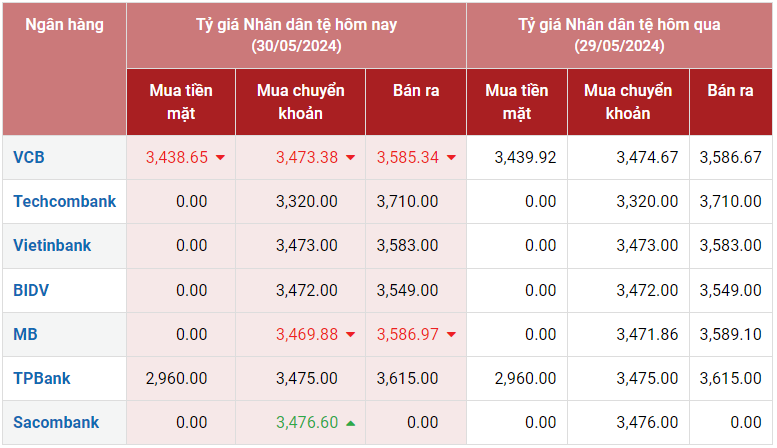Open the Sacombank bank link
Viewport: 777px width, 448px height.
pyautogui.click(x=56, y=422)
